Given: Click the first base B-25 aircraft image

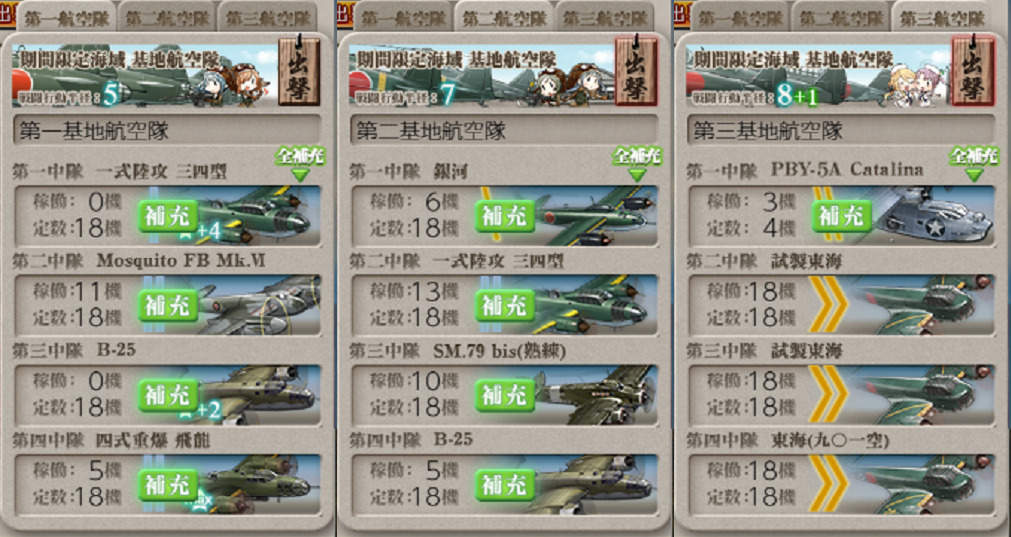Looking at the screenshot, I should point(258,395).
